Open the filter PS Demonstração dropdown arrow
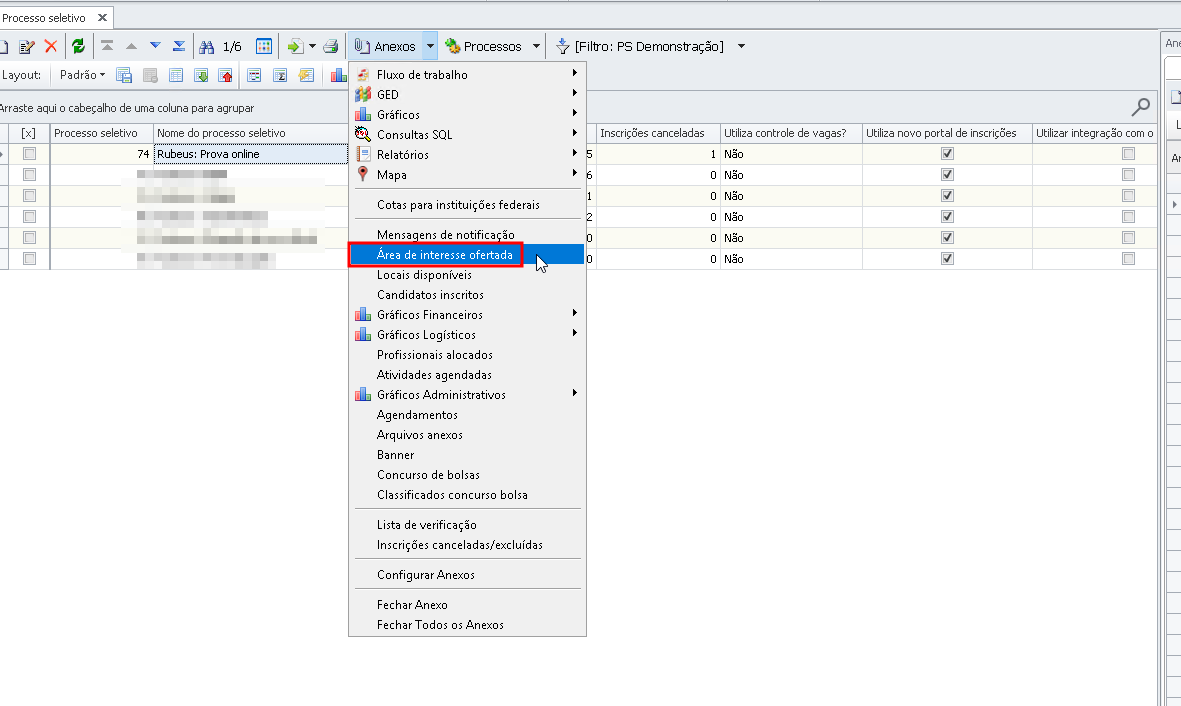 pos(741,47)
